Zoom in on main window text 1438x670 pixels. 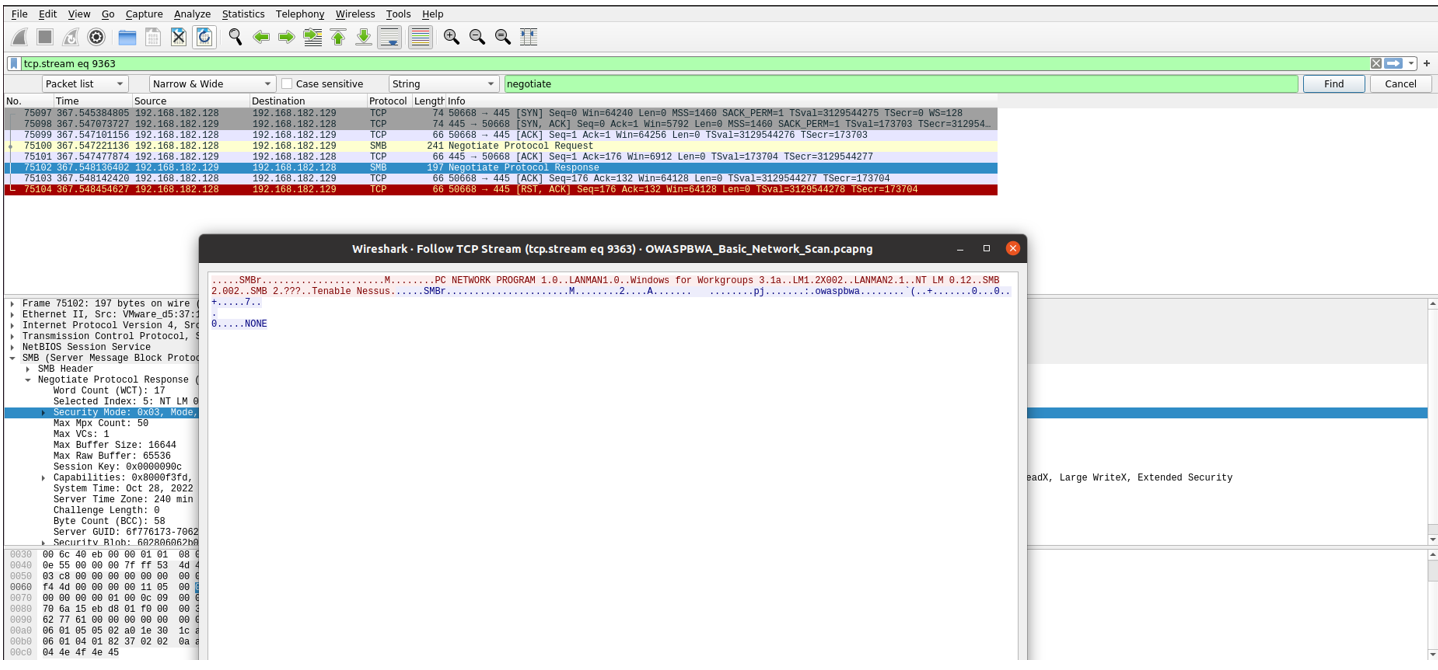coord(452,37)
